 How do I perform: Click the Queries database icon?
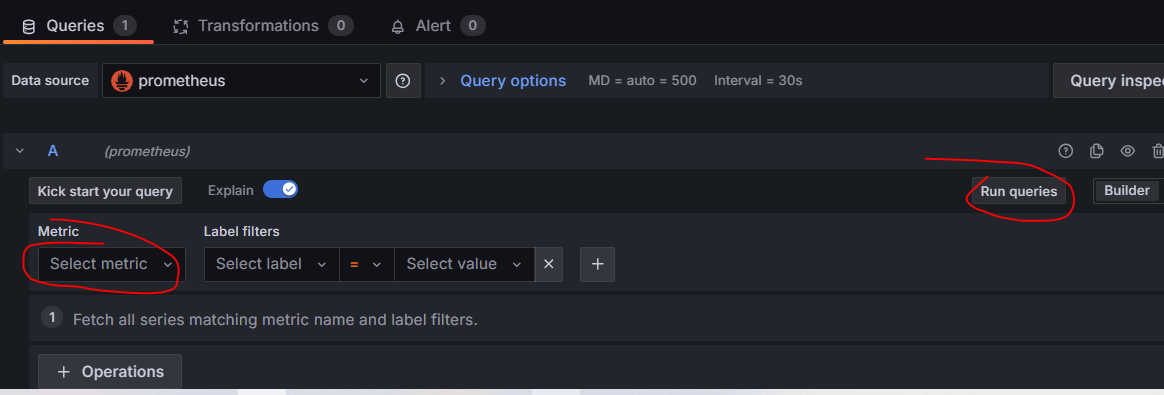point(29,27)
